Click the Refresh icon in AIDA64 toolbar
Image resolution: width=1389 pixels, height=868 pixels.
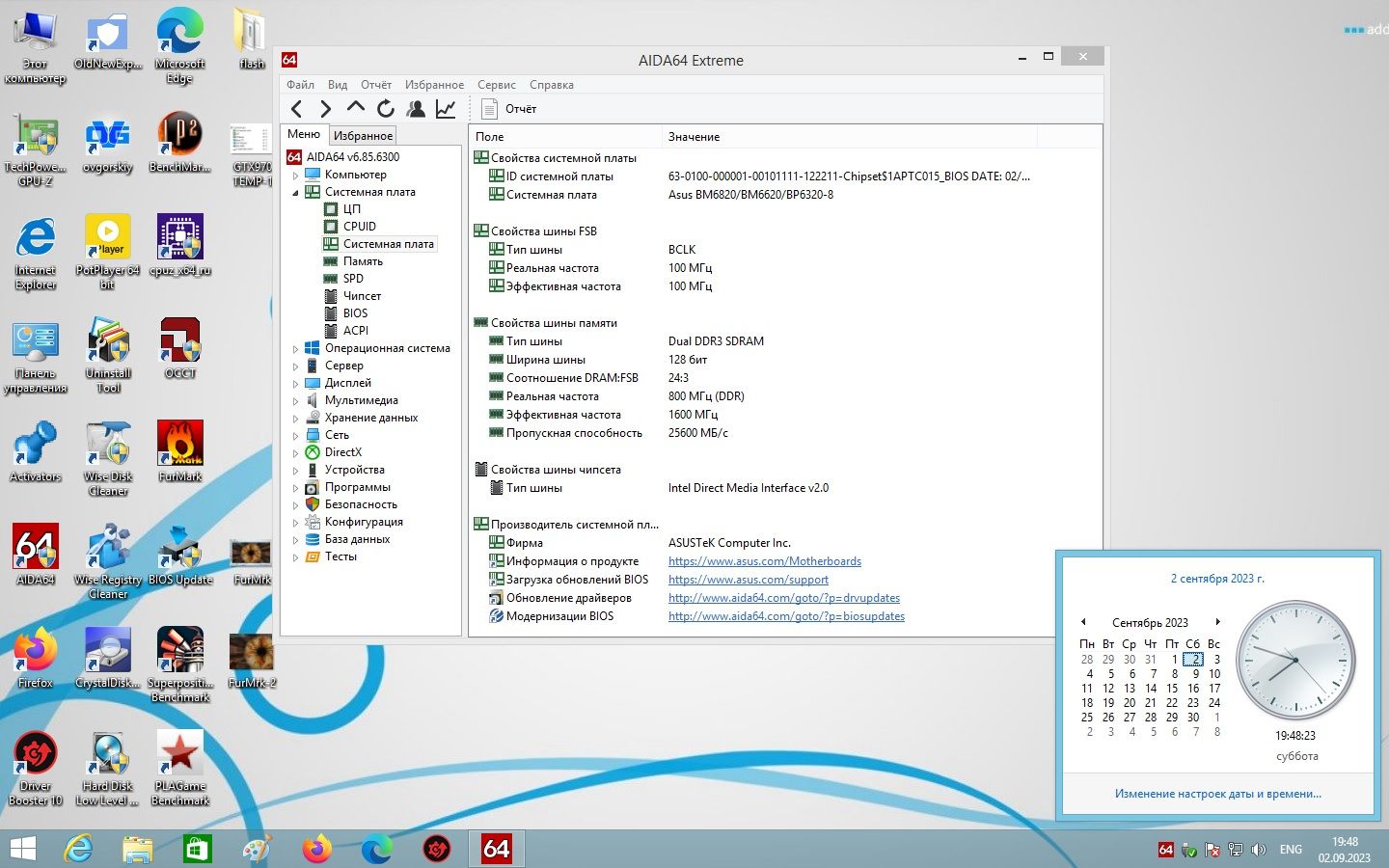(x=386, y=109)
